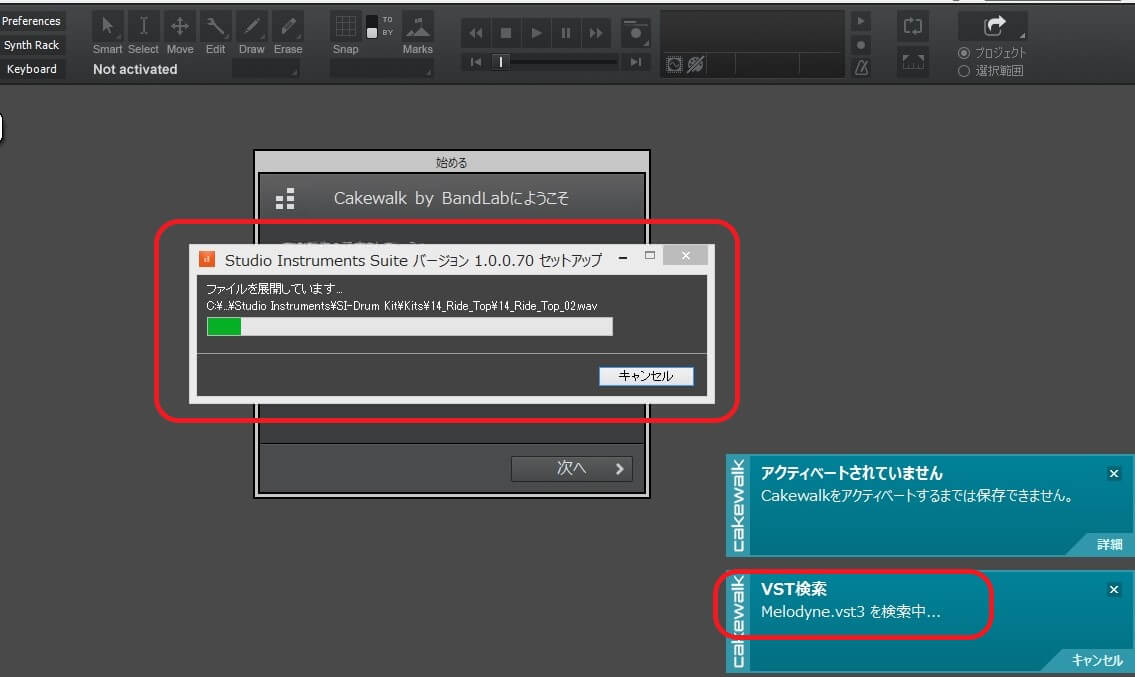This screenshot has height=677, width=1135.
Task: Open the Synth Rack view
Action: click(32, 45)
